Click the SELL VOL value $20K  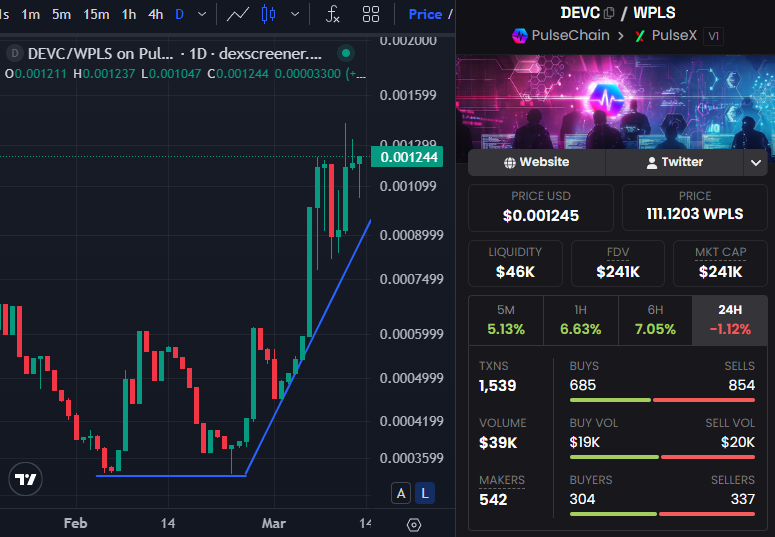(737, 442)
